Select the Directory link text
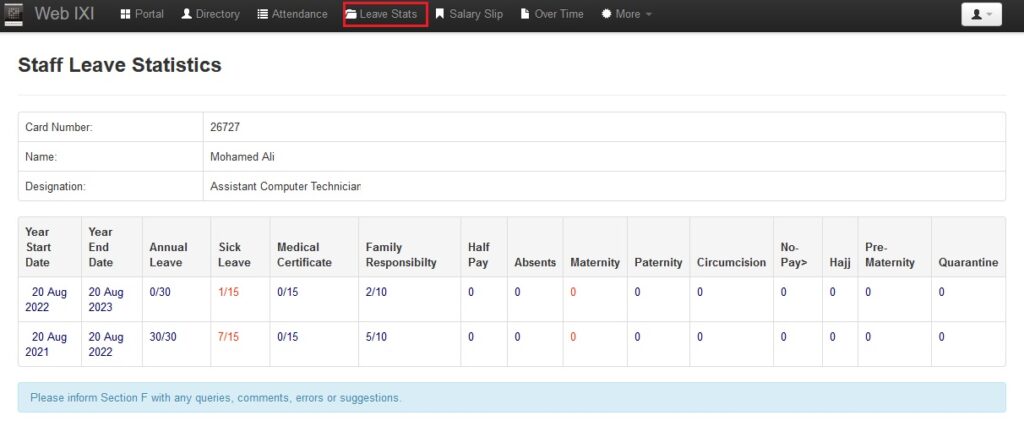 (x=218, y=15)
